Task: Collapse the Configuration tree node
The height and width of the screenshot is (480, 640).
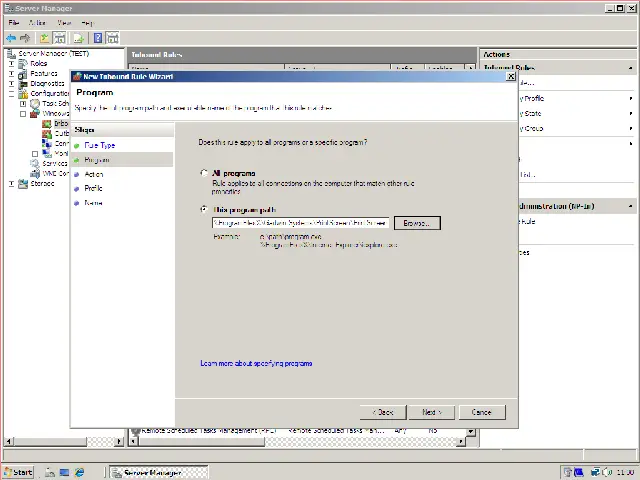Action: click(12, 93)
